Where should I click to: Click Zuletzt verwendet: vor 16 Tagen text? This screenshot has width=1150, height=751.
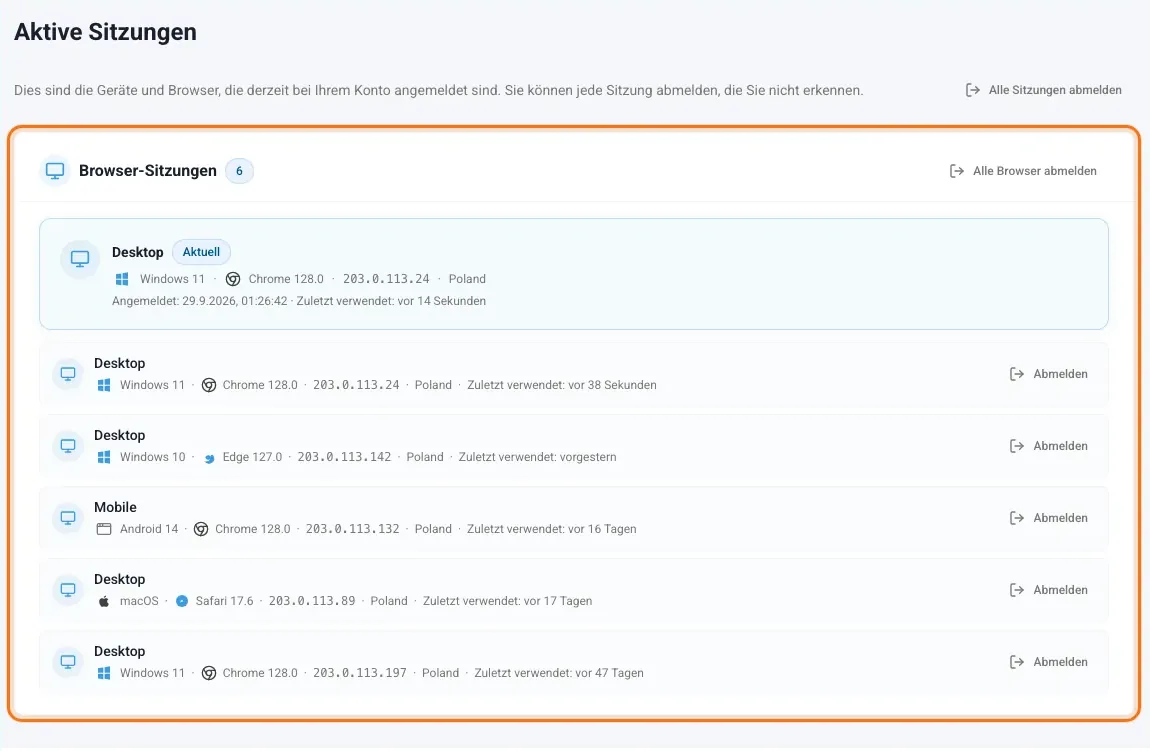(x=552, y=529)
